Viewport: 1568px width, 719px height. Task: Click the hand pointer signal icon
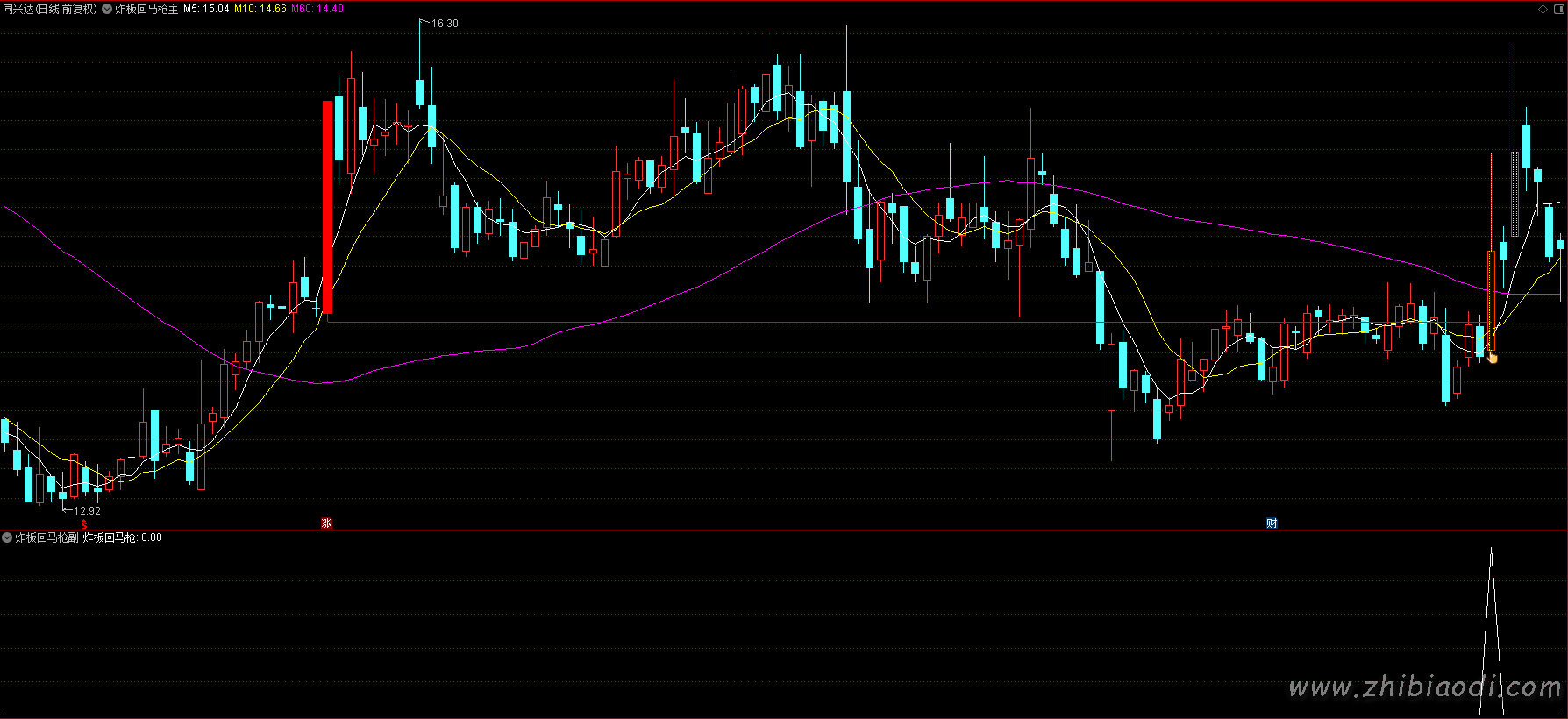coord(1493,357)
